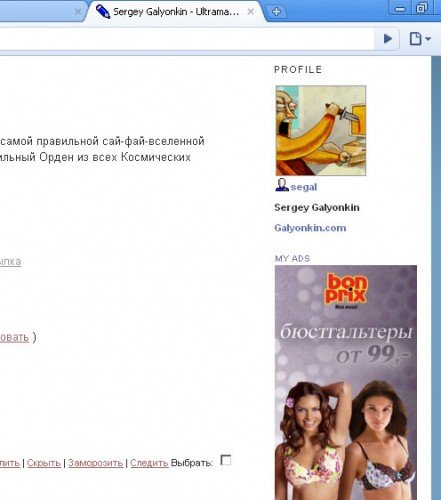
Task: Switch to the Sergey Galyonkin tab
Action: 176,12
